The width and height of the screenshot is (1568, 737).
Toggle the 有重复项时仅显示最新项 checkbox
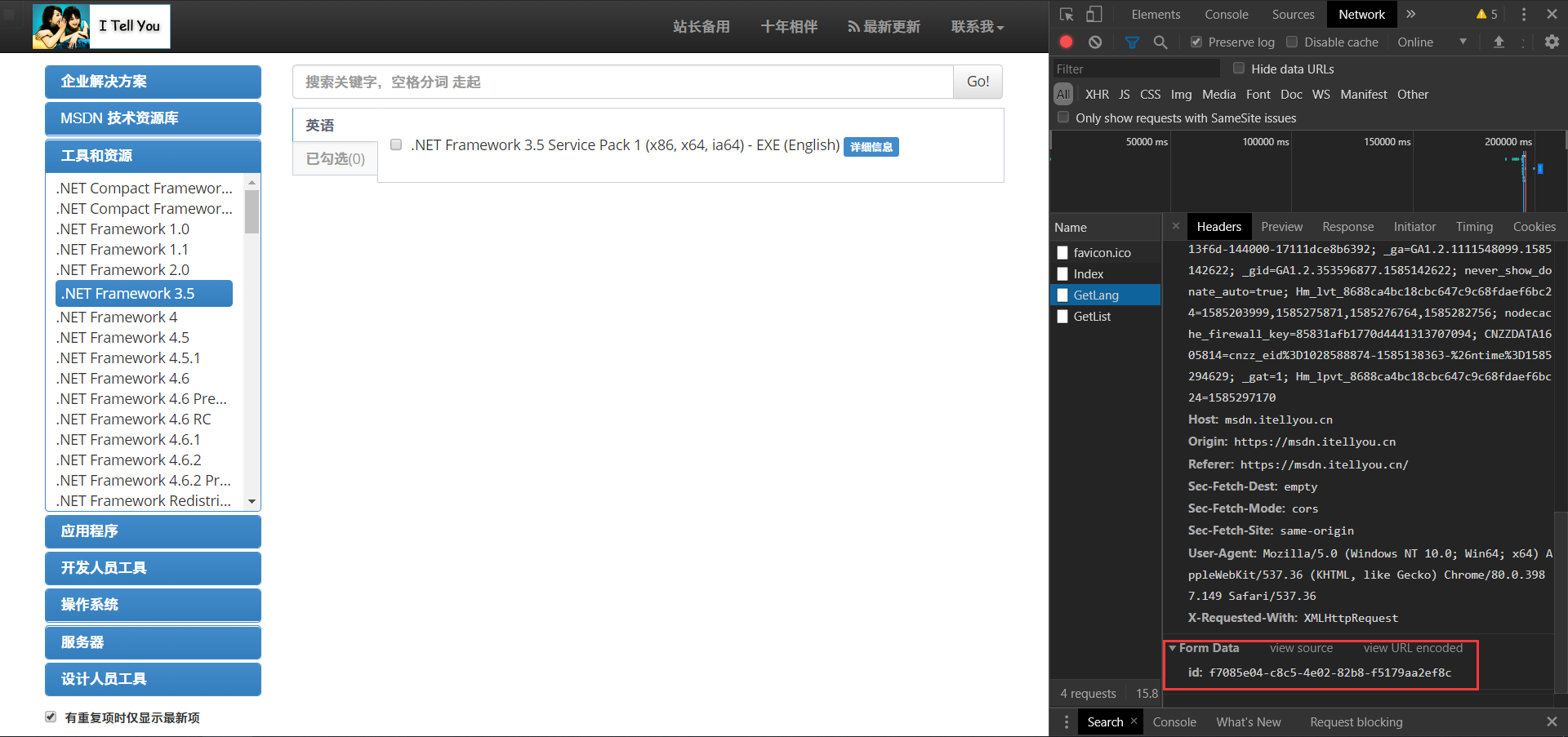click(x=51, y=717)
